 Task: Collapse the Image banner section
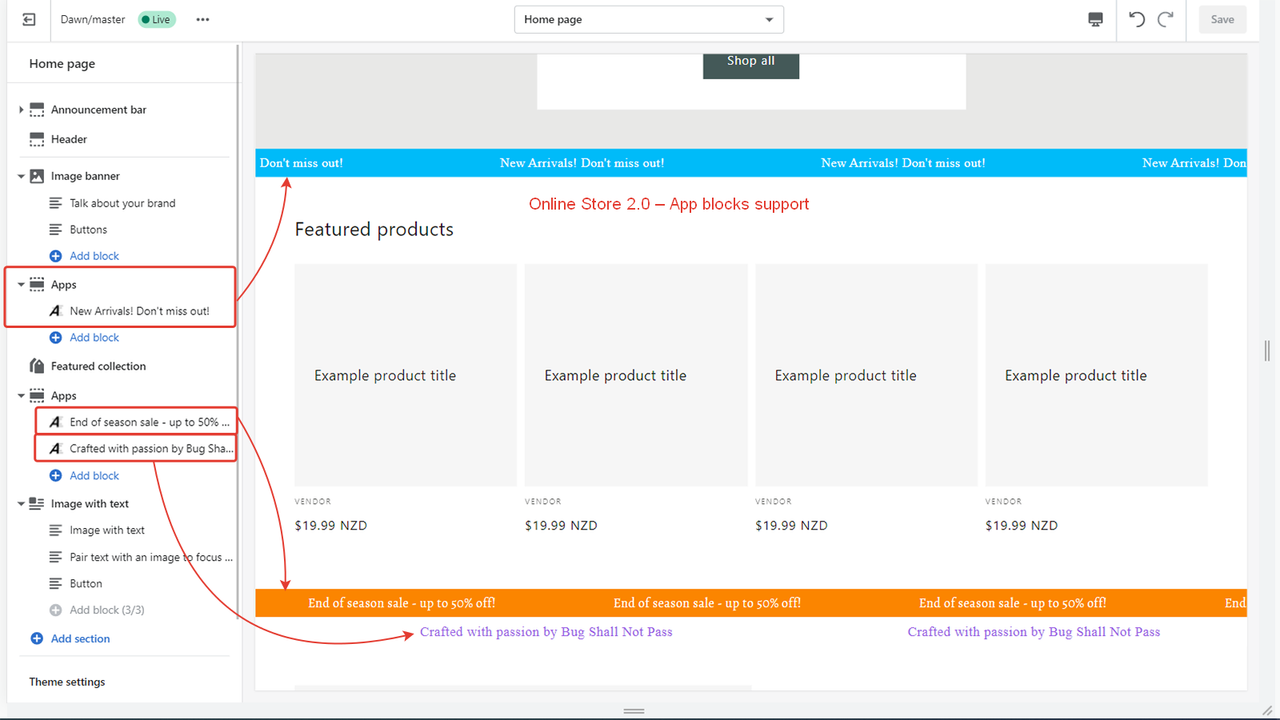(x=22, y=174)
